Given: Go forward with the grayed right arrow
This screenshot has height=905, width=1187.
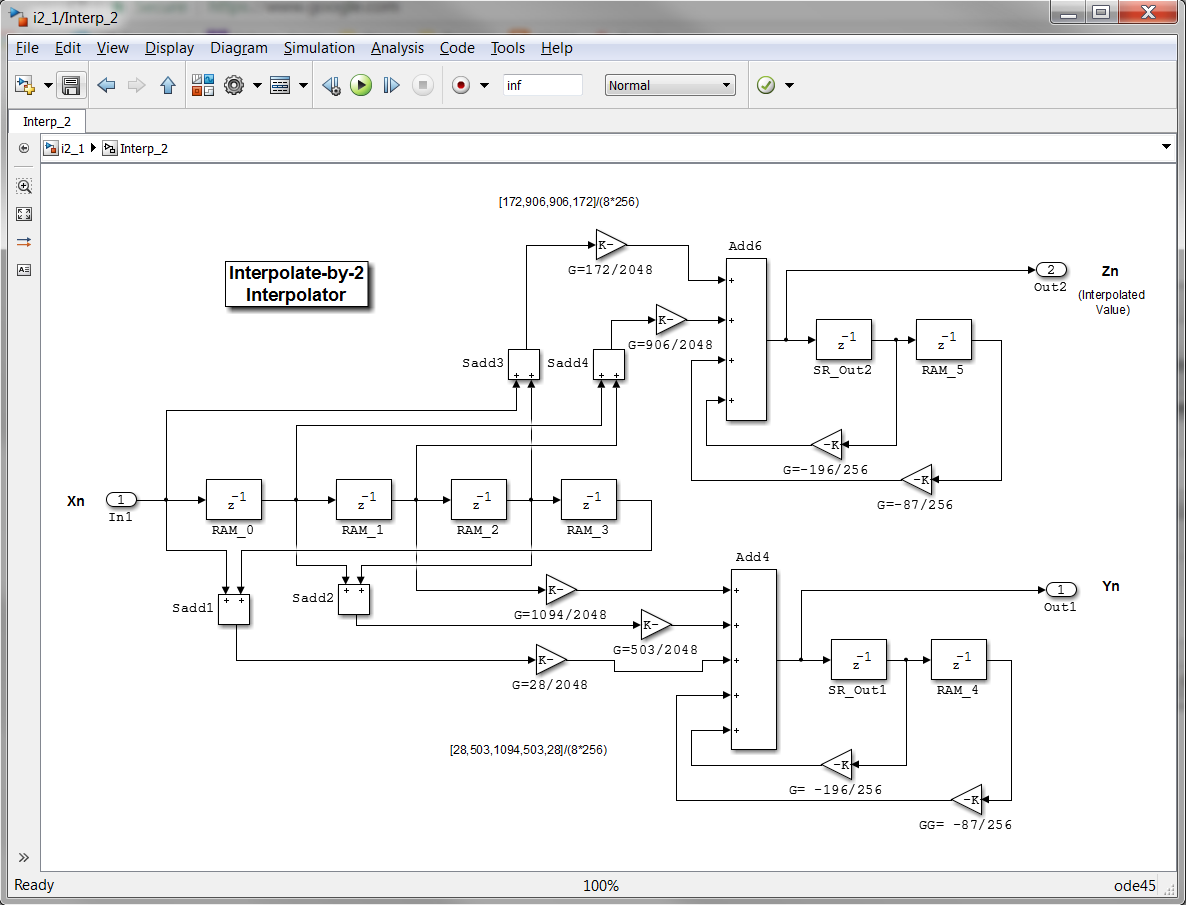Looking at the screenshot, I should click(136, 86).
